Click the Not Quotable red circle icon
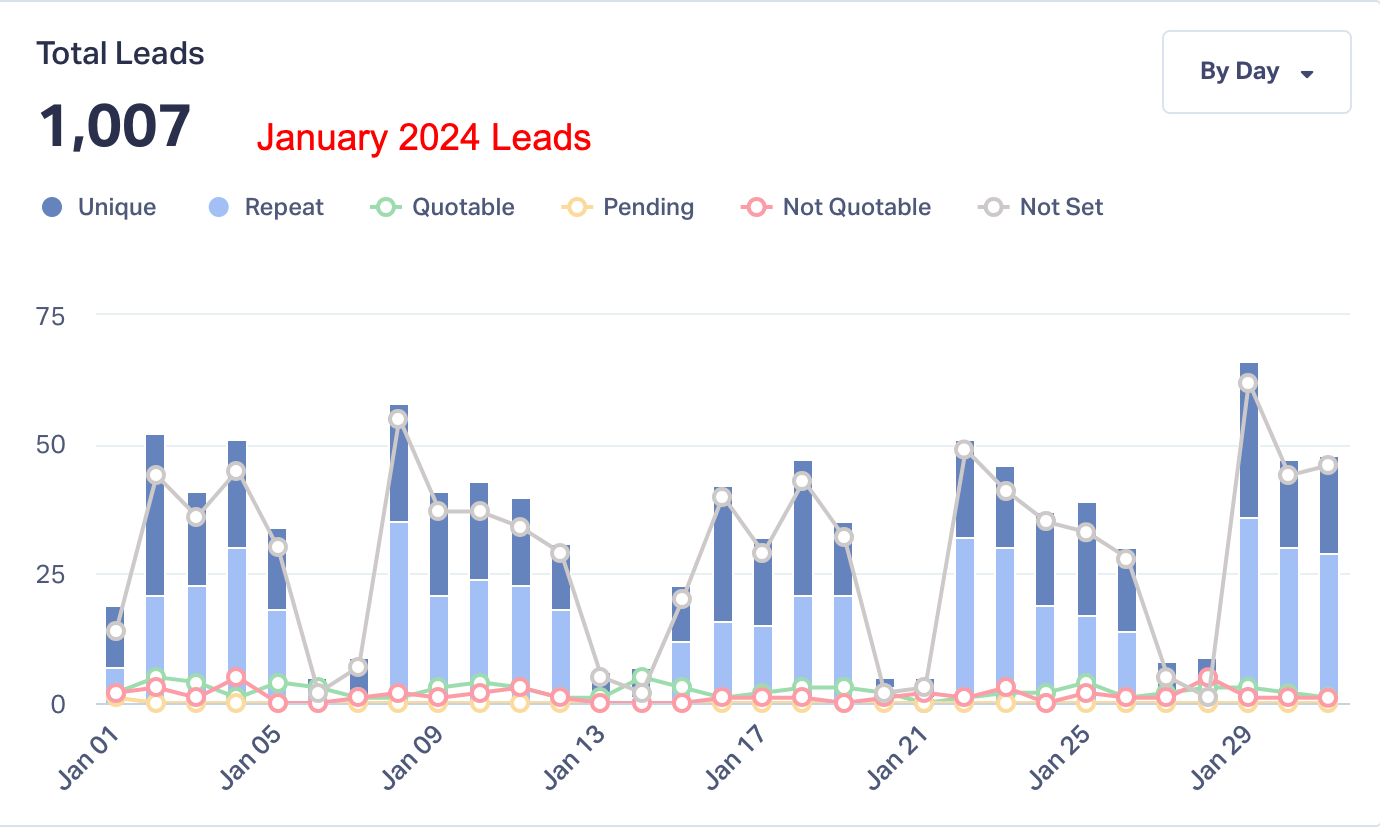The height and width of the screenshot is (828, 1380). tap(757, 207)
